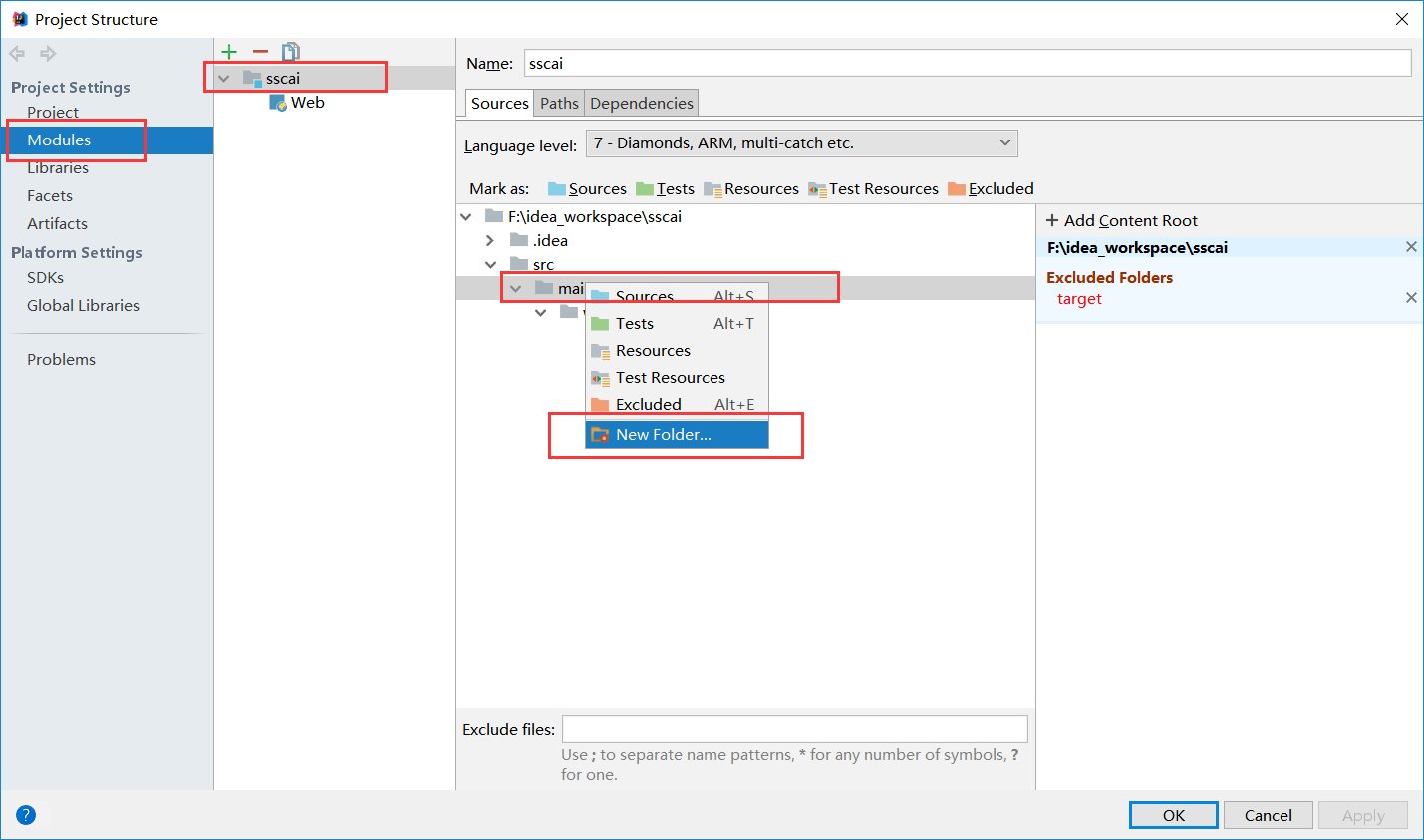This screenshot has width=1424, height=840.
Task: Open Project settings in sidebar
Action: (x=53, y=113)
